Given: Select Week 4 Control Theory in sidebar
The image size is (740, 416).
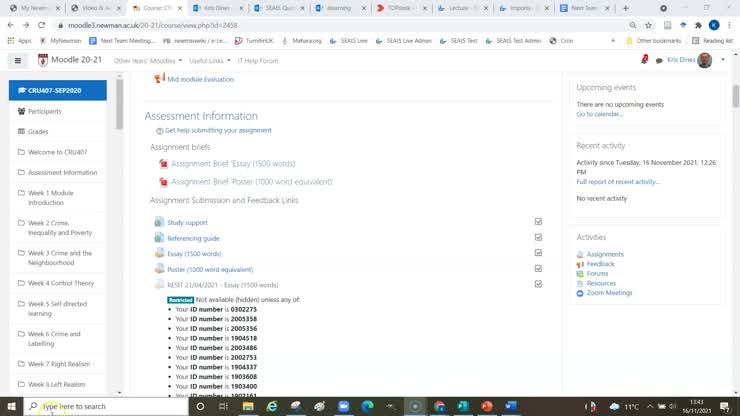Looking at the screenshot, I should (x=60, y=283).
